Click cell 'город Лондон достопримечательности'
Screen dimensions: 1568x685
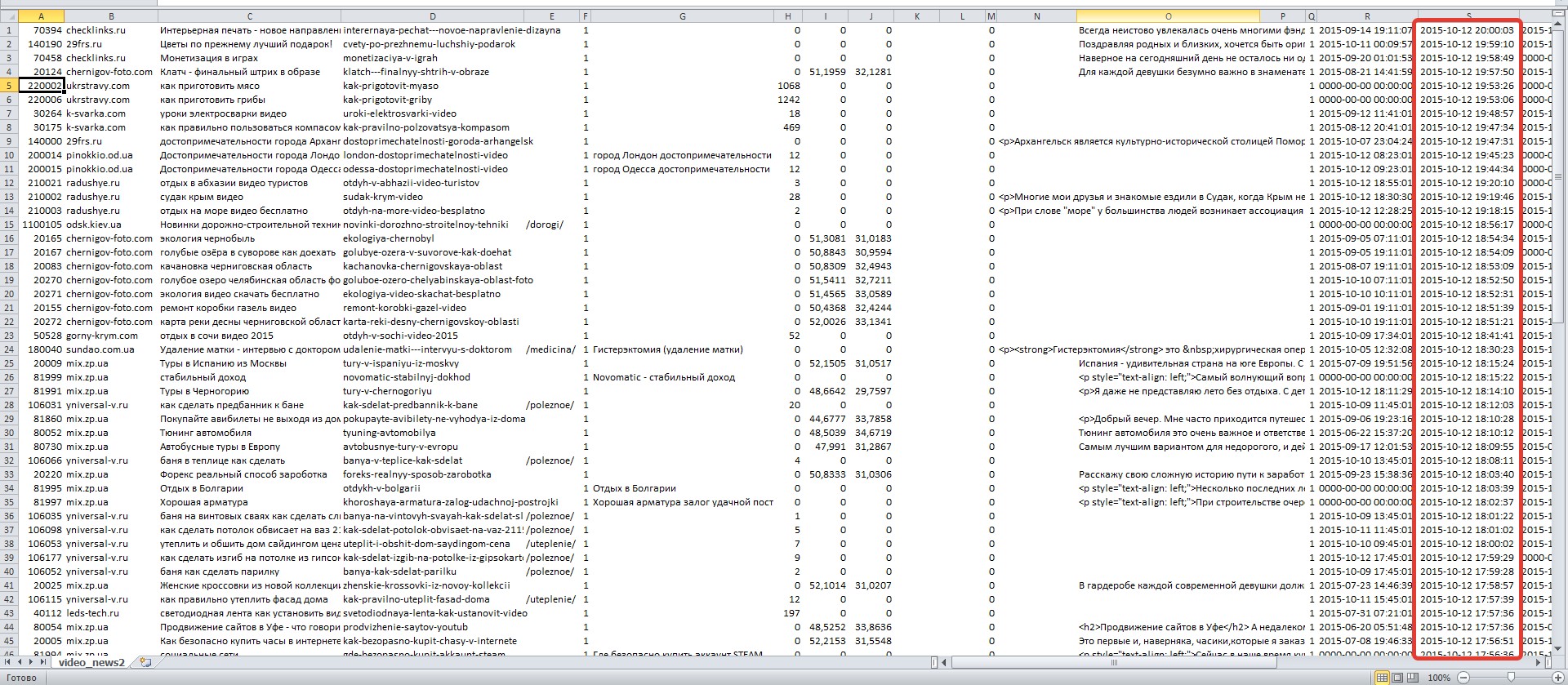click(682, 155)
